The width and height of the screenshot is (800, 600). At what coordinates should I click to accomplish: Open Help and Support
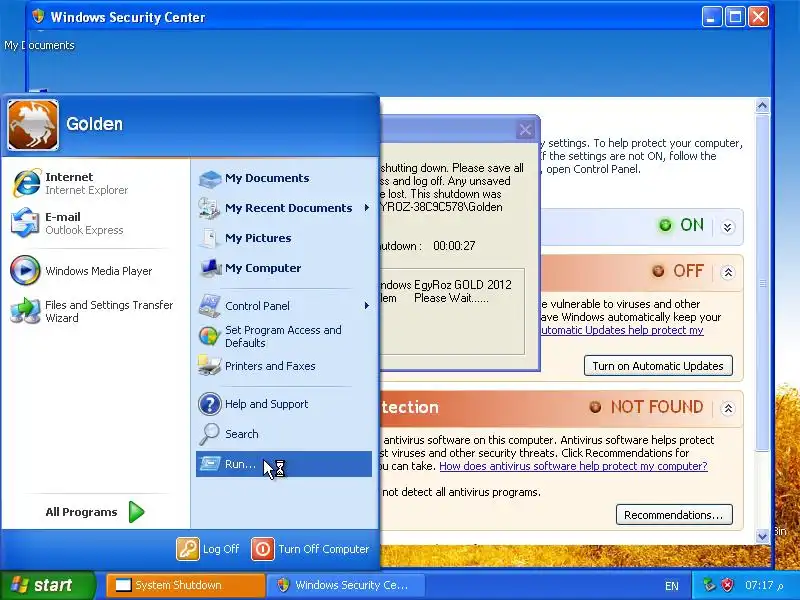pos(284,404)
